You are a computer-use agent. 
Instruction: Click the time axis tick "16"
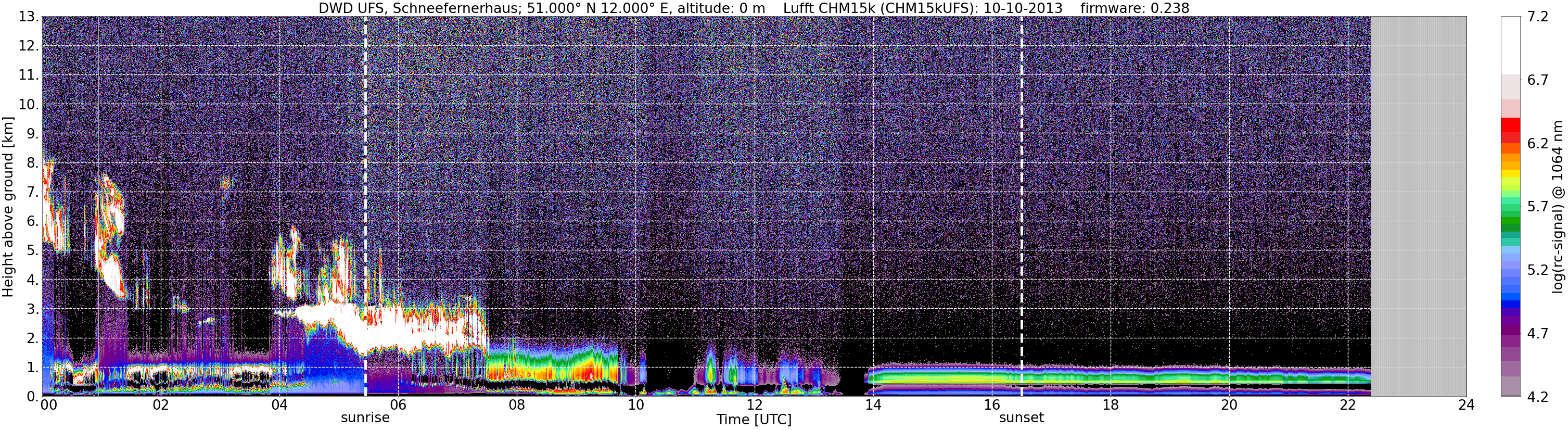991,405
